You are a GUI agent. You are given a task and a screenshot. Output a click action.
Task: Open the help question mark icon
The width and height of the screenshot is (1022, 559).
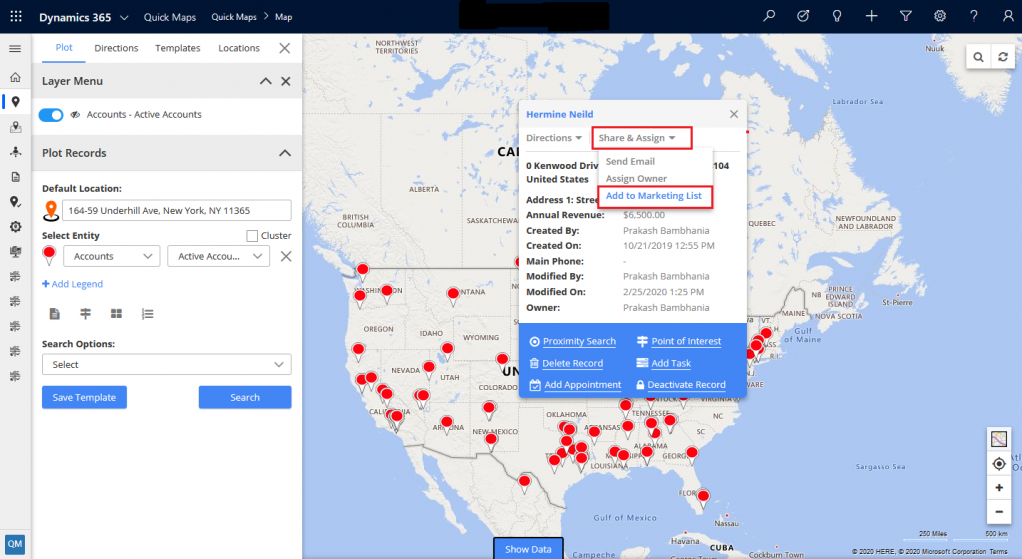(974, 16)
